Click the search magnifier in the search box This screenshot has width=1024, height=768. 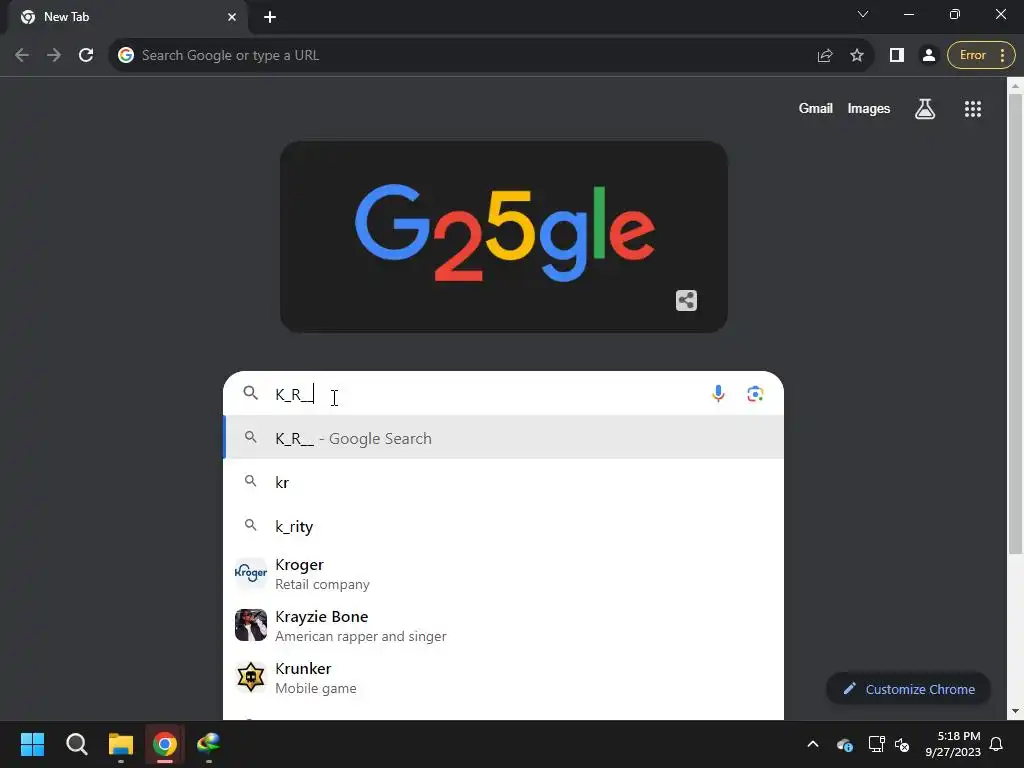coord(251,392)
